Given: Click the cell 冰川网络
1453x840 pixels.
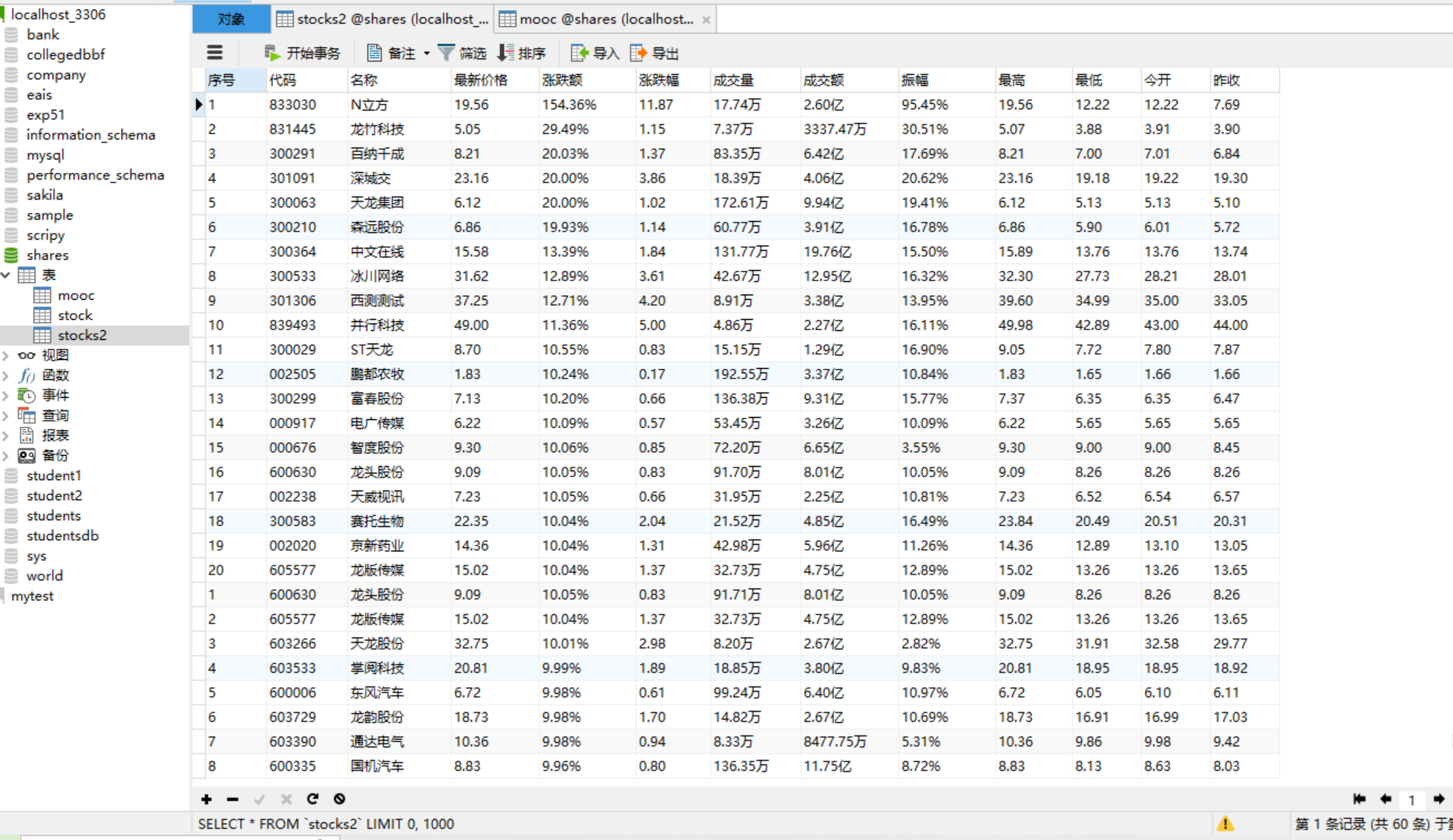Looking at the screenshot, I should (399, 276).
